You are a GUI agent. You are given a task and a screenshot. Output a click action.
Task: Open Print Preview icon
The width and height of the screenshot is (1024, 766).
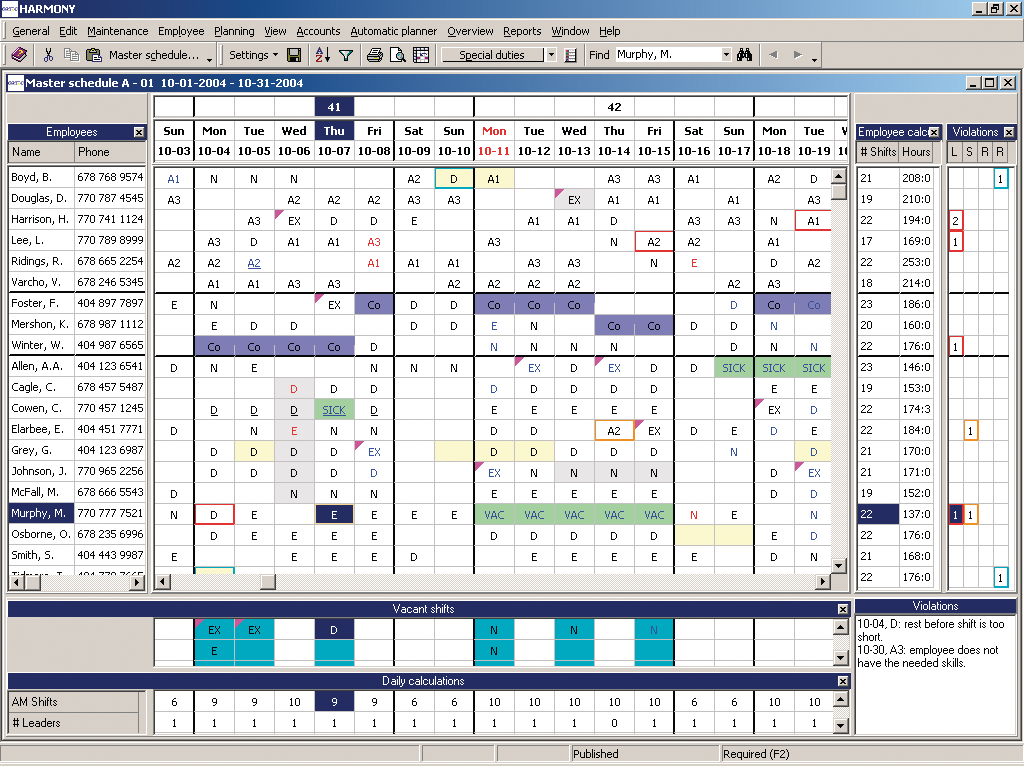(x=399, y=55)
